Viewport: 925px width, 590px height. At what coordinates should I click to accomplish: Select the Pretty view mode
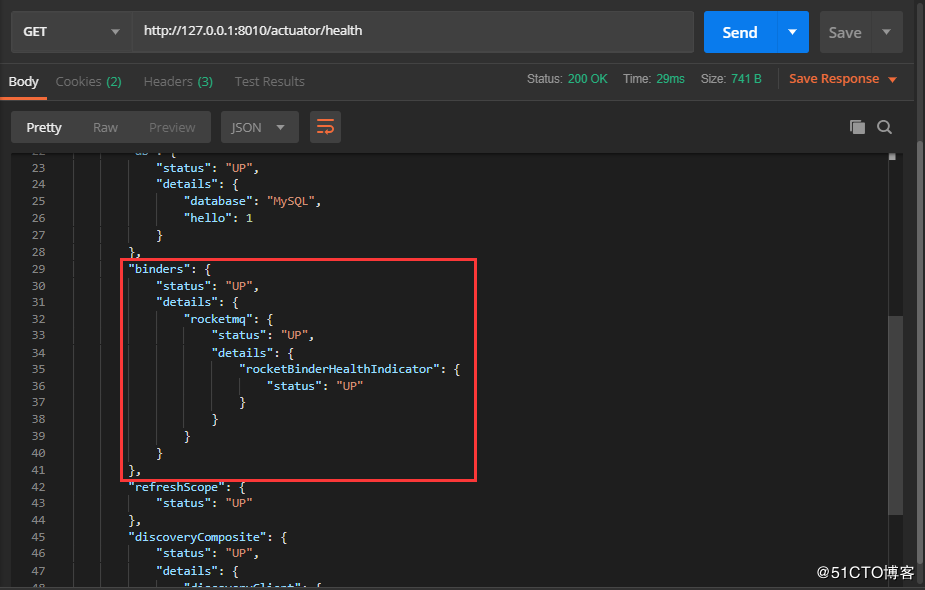44,127
